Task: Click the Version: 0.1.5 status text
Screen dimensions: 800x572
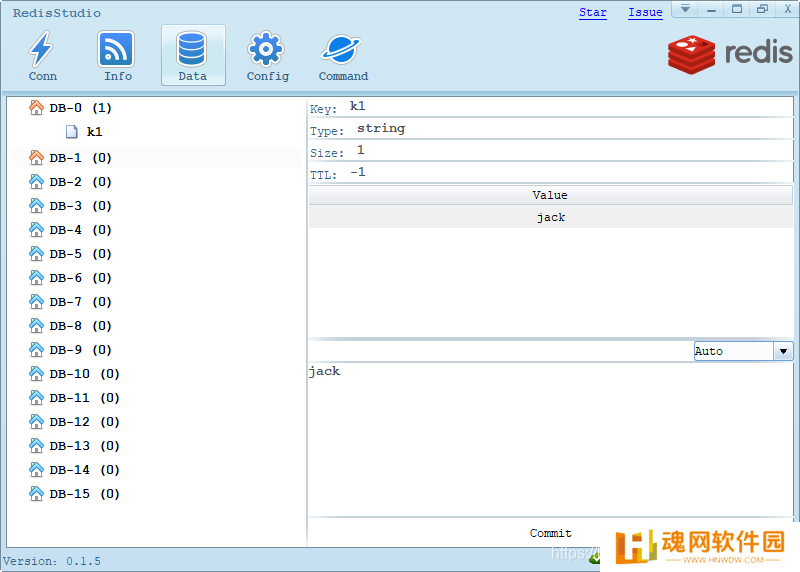Action: tap(52, 561)
